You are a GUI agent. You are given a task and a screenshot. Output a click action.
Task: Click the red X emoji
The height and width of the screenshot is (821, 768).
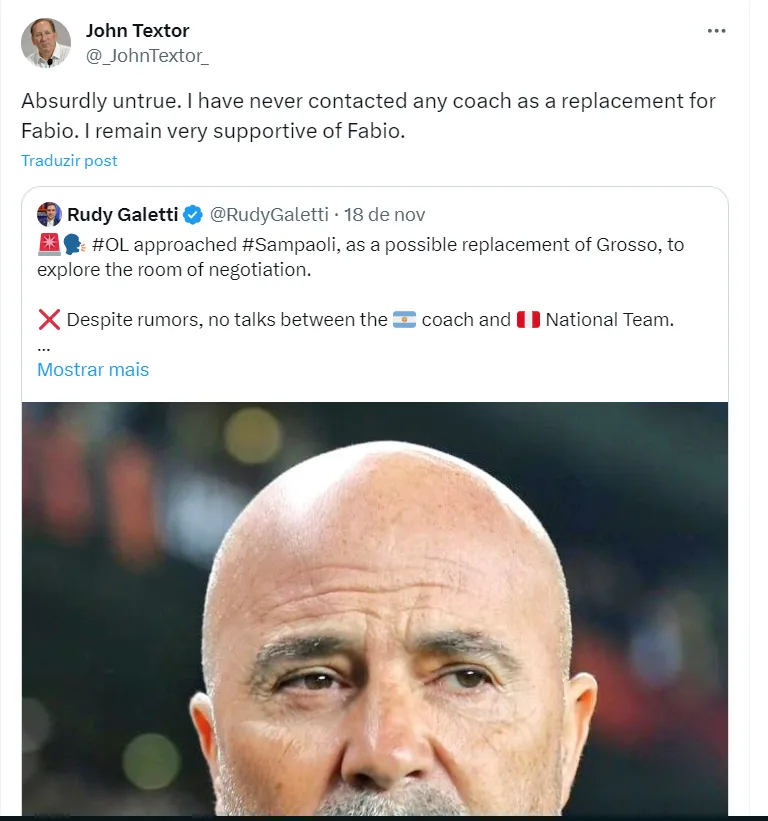[49, 320]
